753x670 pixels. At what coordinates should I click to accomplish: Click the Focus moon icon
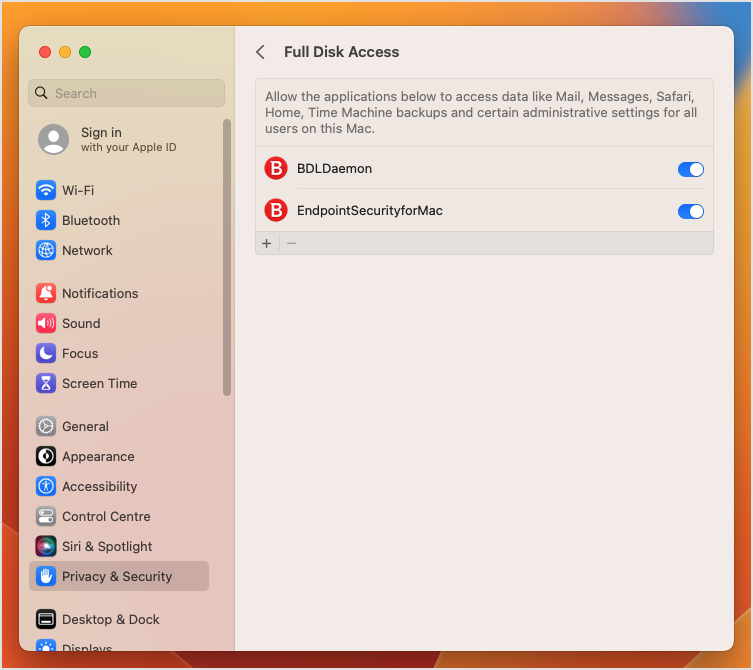(x=46, y=353)
